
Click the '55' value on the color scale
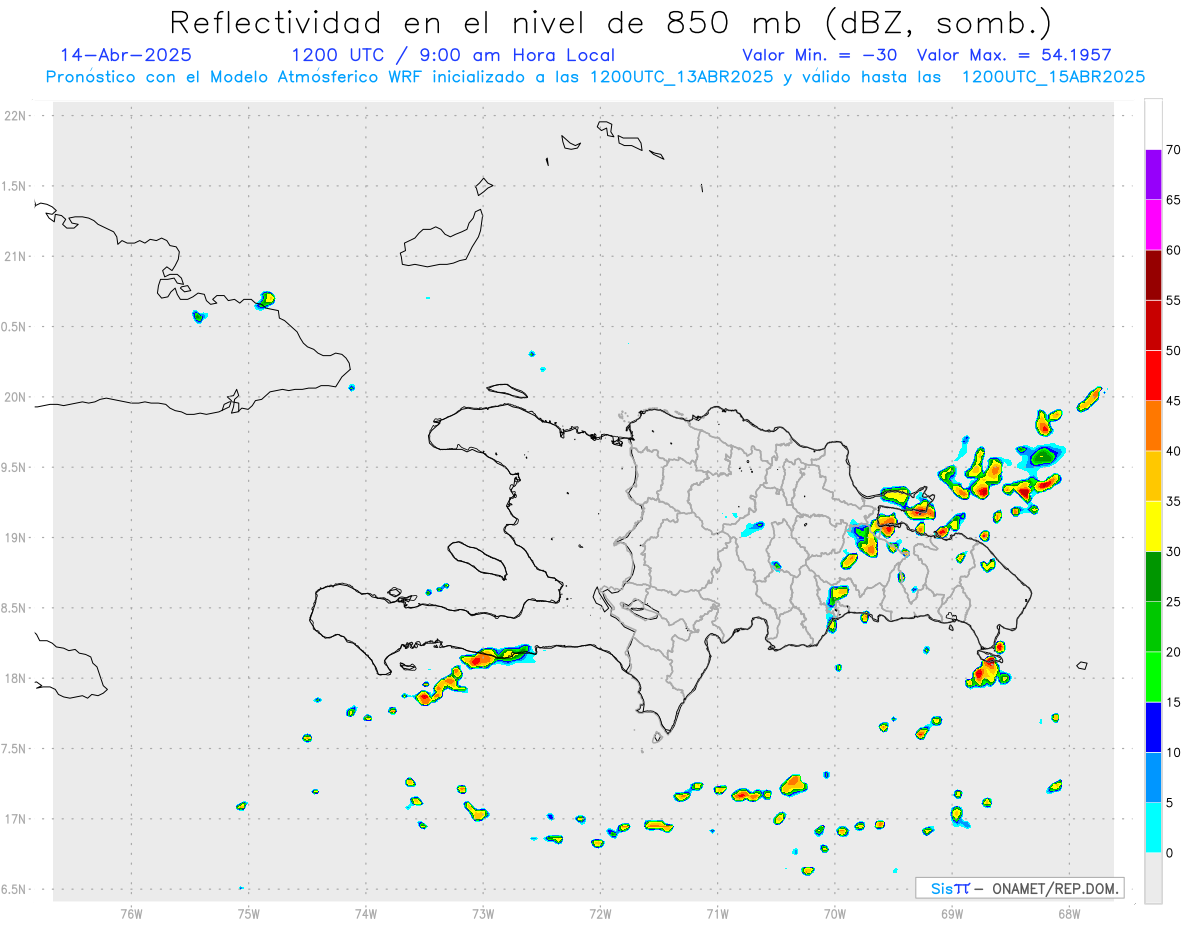(x=1173, y=300)
